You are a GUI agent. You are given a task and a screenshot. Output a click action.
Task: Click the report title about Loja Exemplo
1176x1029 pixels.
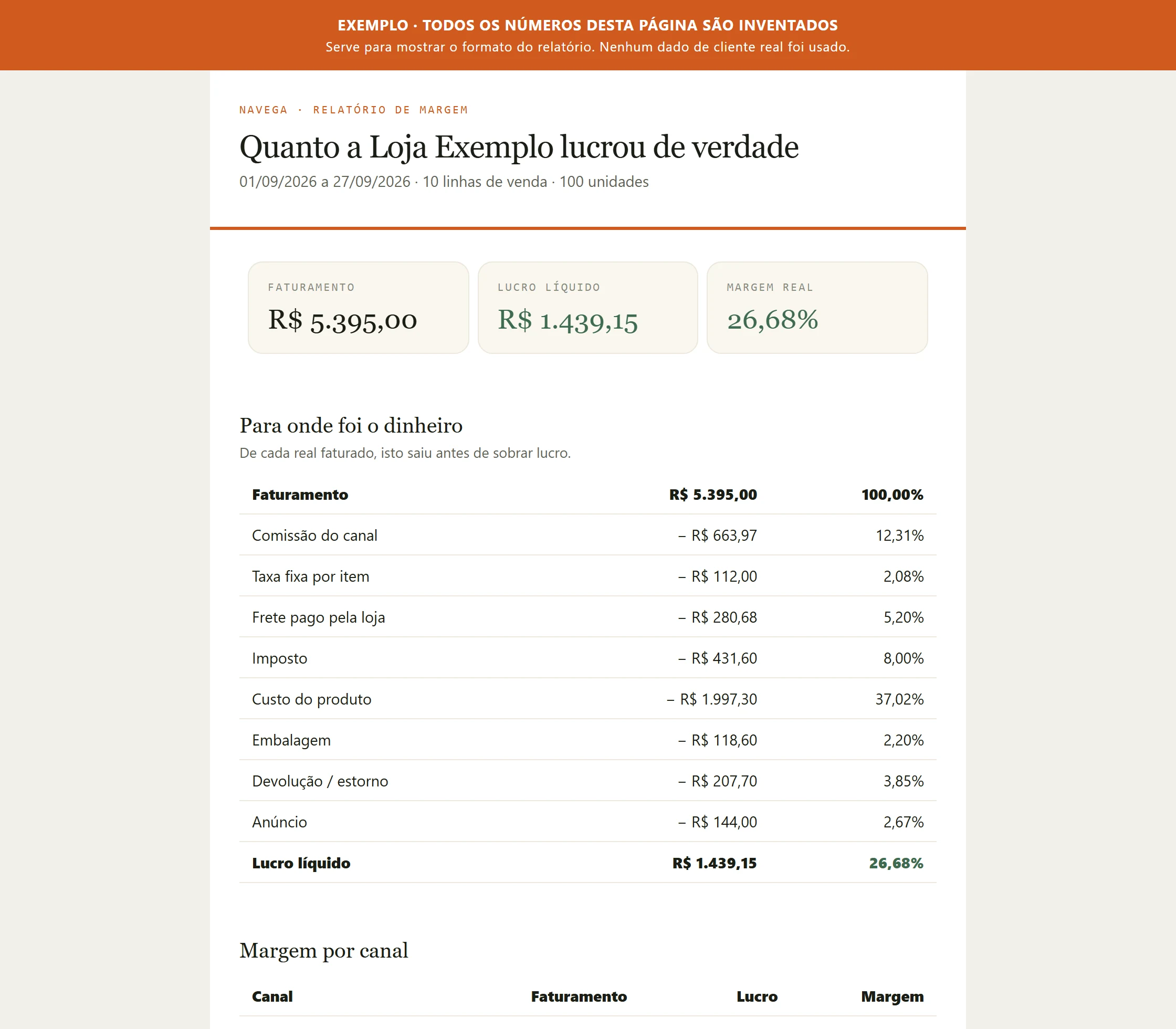pyautogui.click(x=519, y=147)
